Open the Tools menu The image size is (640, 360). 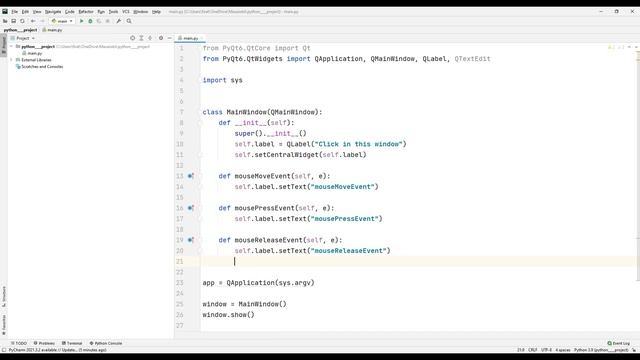click(x=113, y=12)
